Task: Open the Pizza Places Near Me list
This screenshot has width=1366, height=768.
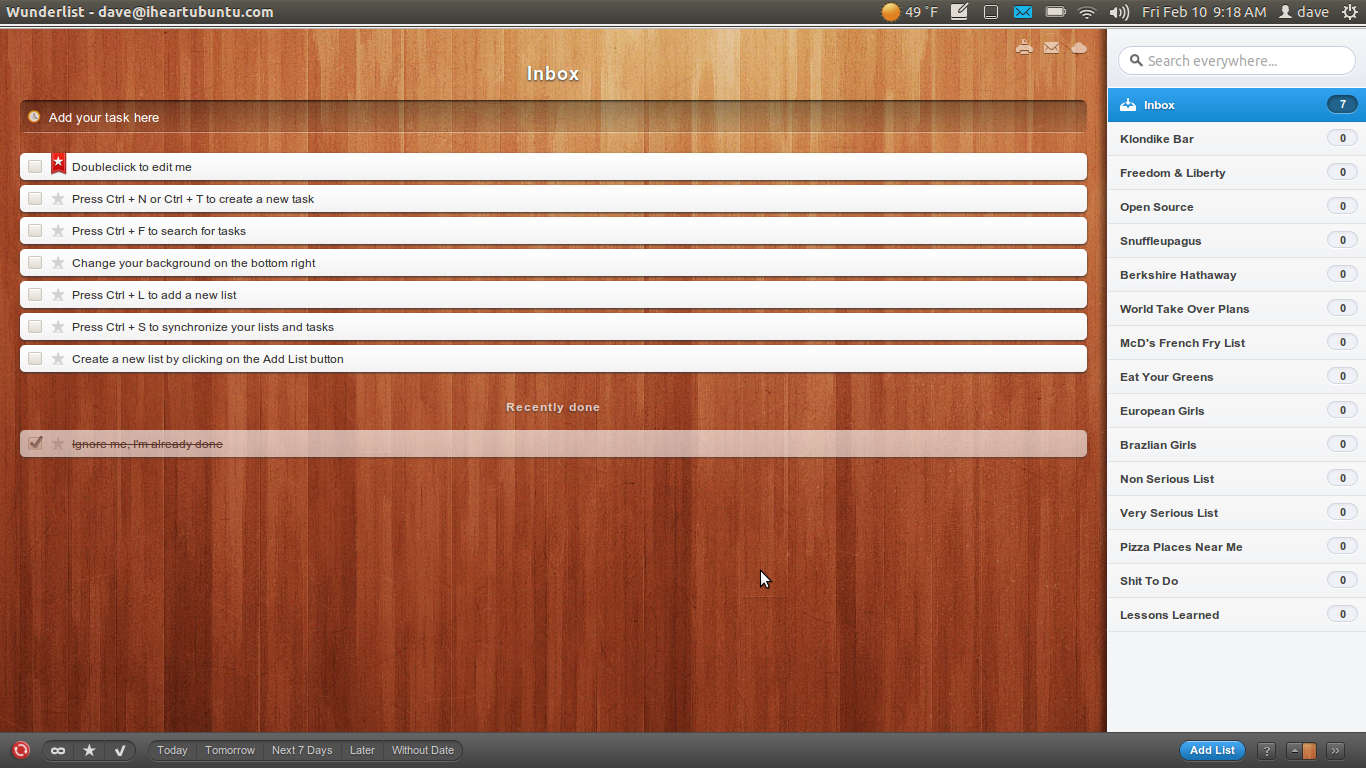Action: coord(1236,547)
